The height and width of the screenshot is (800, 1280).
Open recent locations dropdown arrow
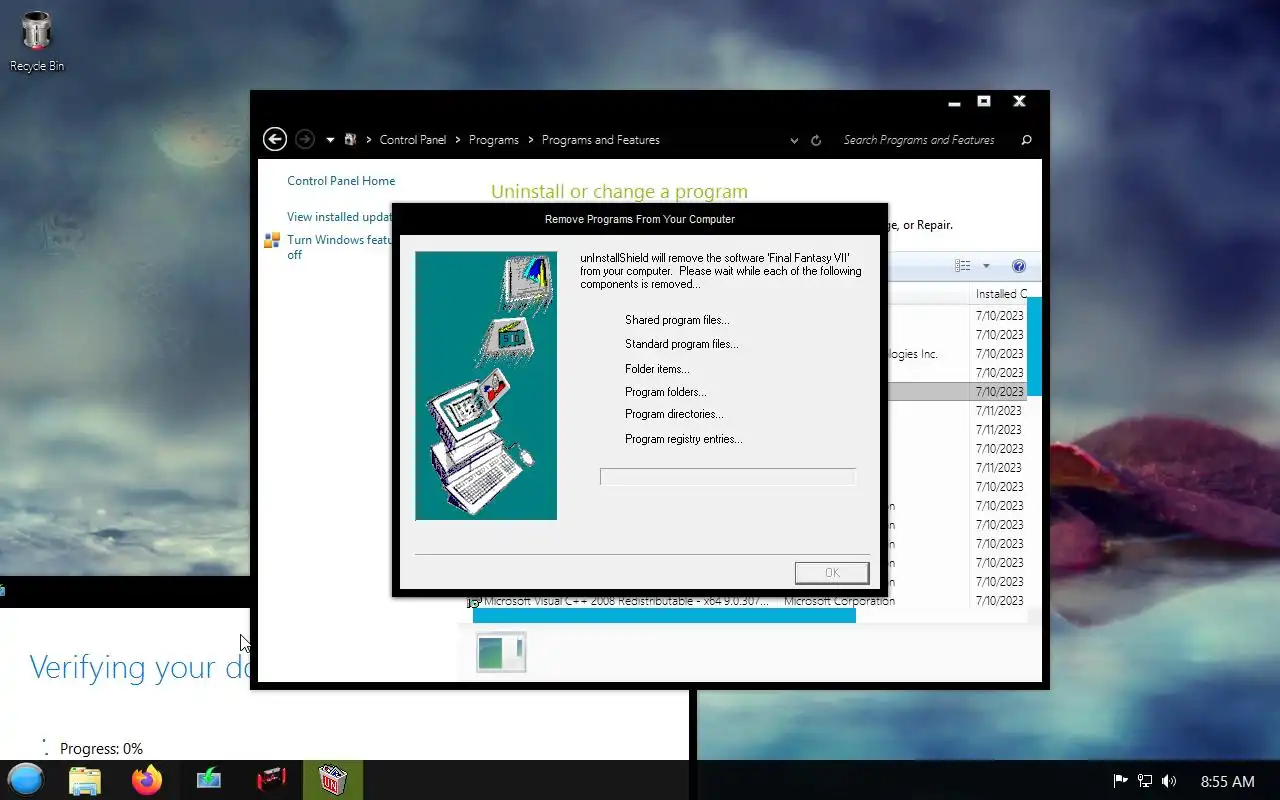(x=330, y=140)
